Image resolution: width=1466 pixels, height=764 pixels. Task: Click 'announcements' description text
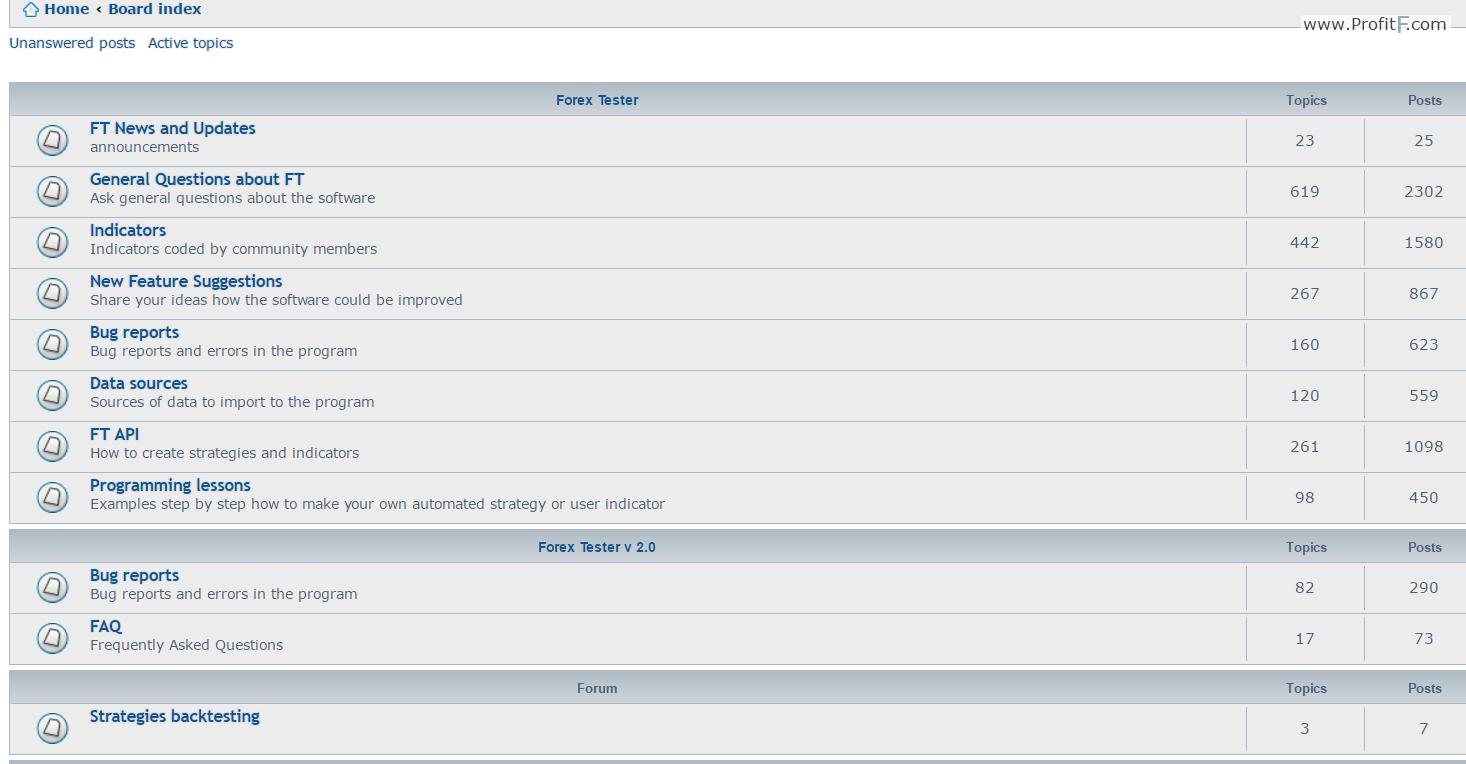(x=145, y=147)
